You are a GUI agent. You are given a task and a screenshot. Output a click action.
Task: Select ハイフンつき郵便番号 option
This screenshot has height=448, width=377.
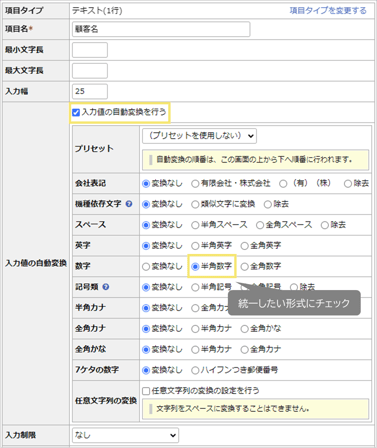coord(195,370)
